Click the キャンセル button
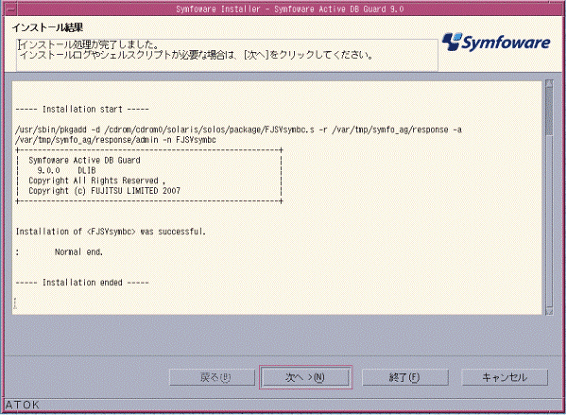Screen dimensions: 566x415 pos(505,377)
